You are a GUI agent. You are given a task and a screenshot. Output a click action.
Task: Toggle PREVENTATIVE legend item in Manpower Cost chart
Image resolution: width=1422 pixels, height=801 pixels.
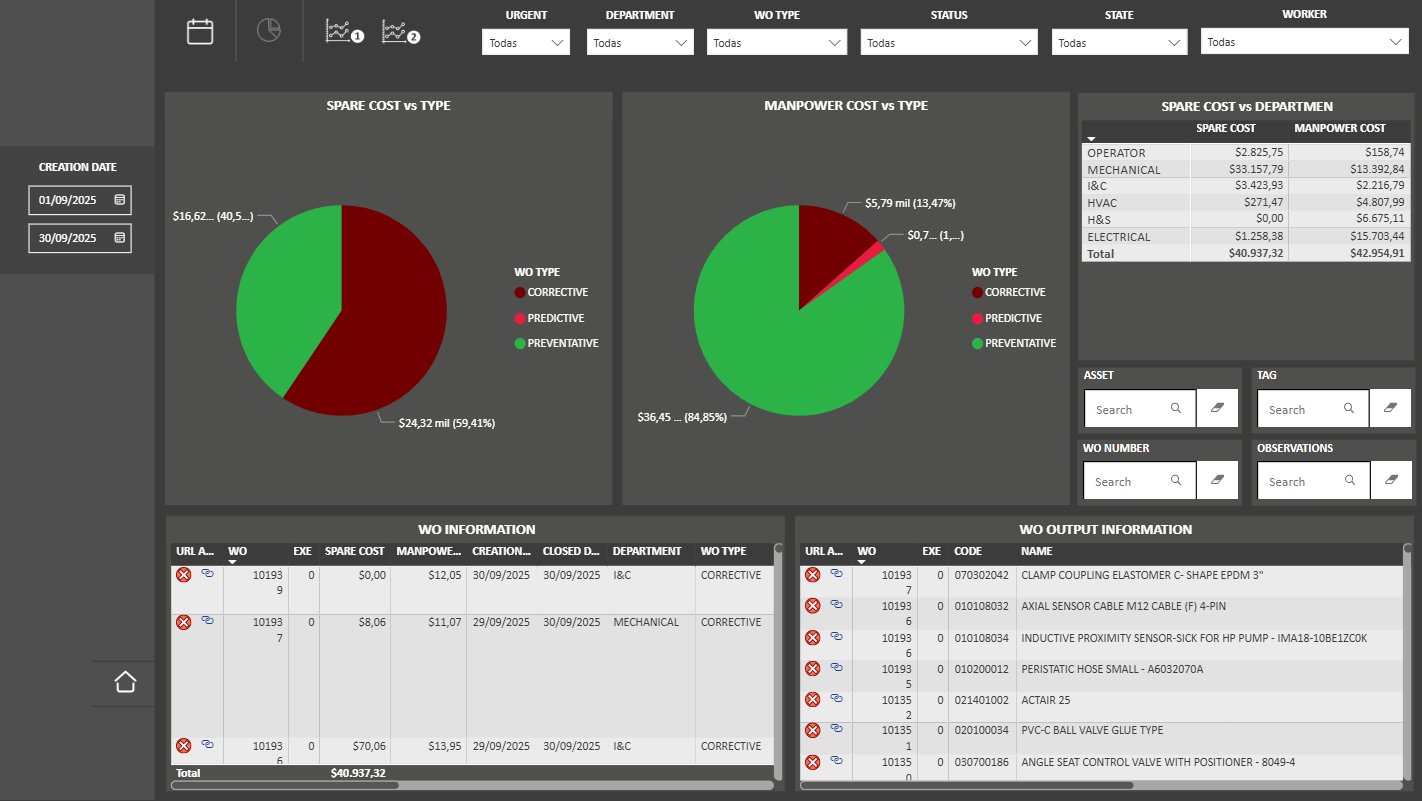click(x=1020, y=343)
